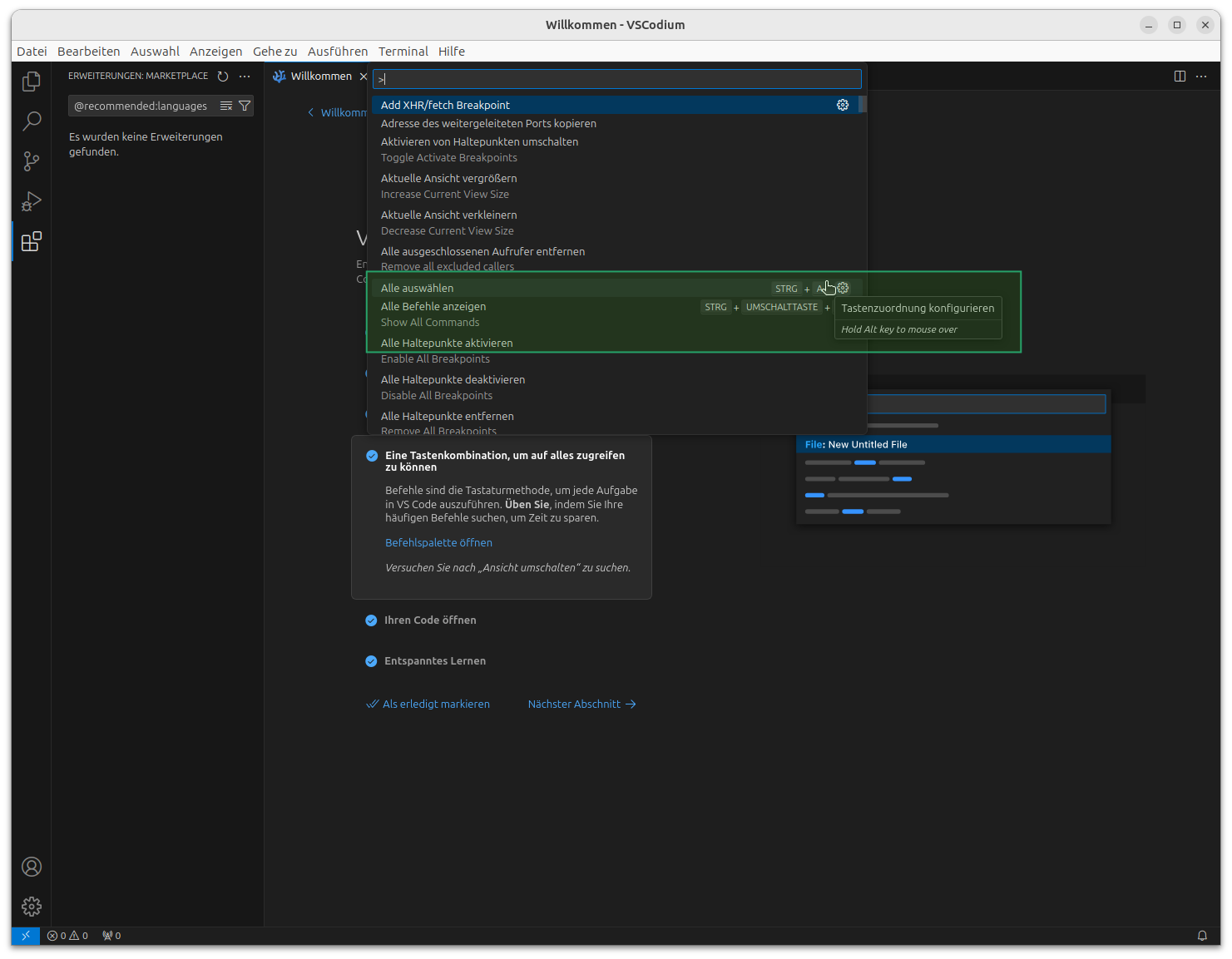The image size is (1232, 959).
Task: Click the filter extensions funnel icon
Action: pos(245,106)
